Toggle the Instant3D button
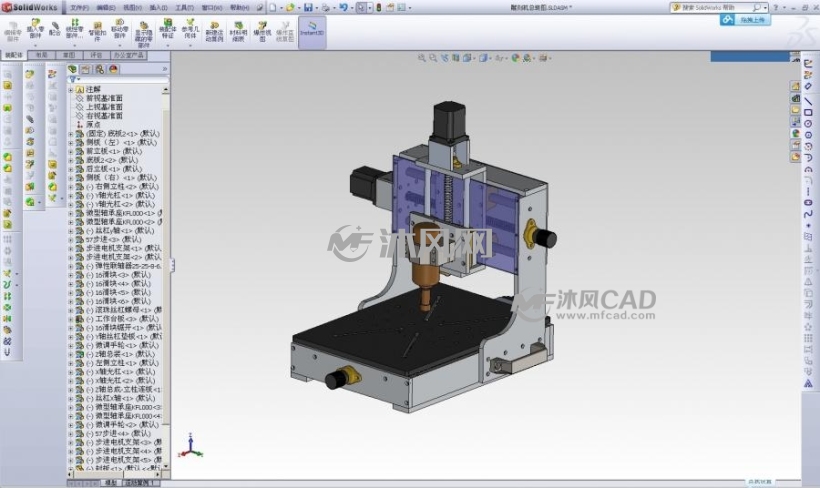Image resolution: width=820 pixels, height=488 pixels. tap(312, 30)
